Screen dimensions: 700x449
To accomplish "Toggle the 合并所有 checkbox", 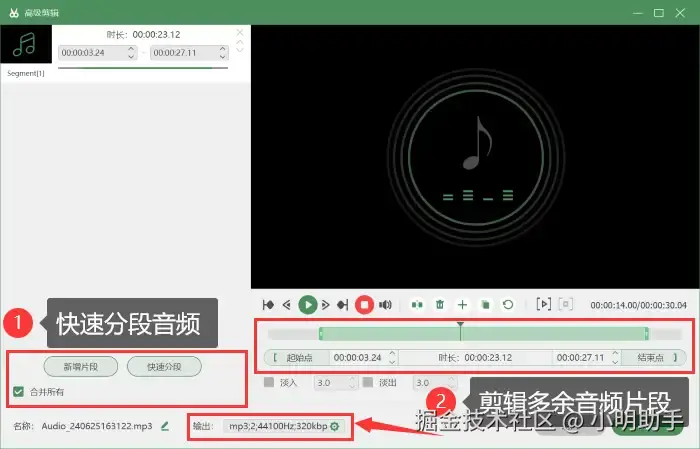I will point(18,392).
